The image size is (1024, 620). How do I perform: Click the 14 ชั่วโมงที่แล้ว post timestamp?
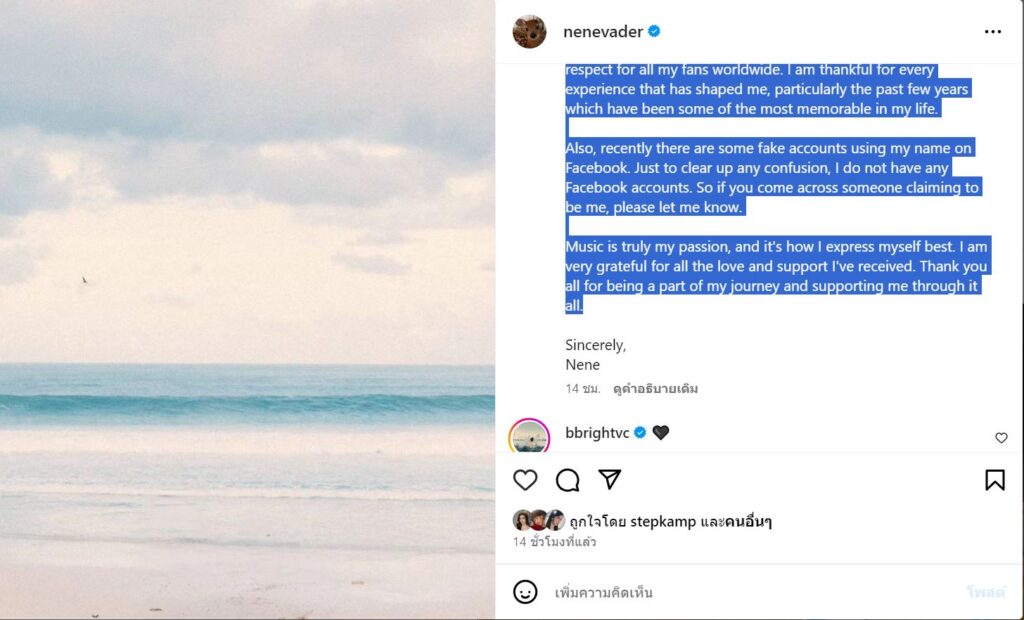click(x=553, y=542)
